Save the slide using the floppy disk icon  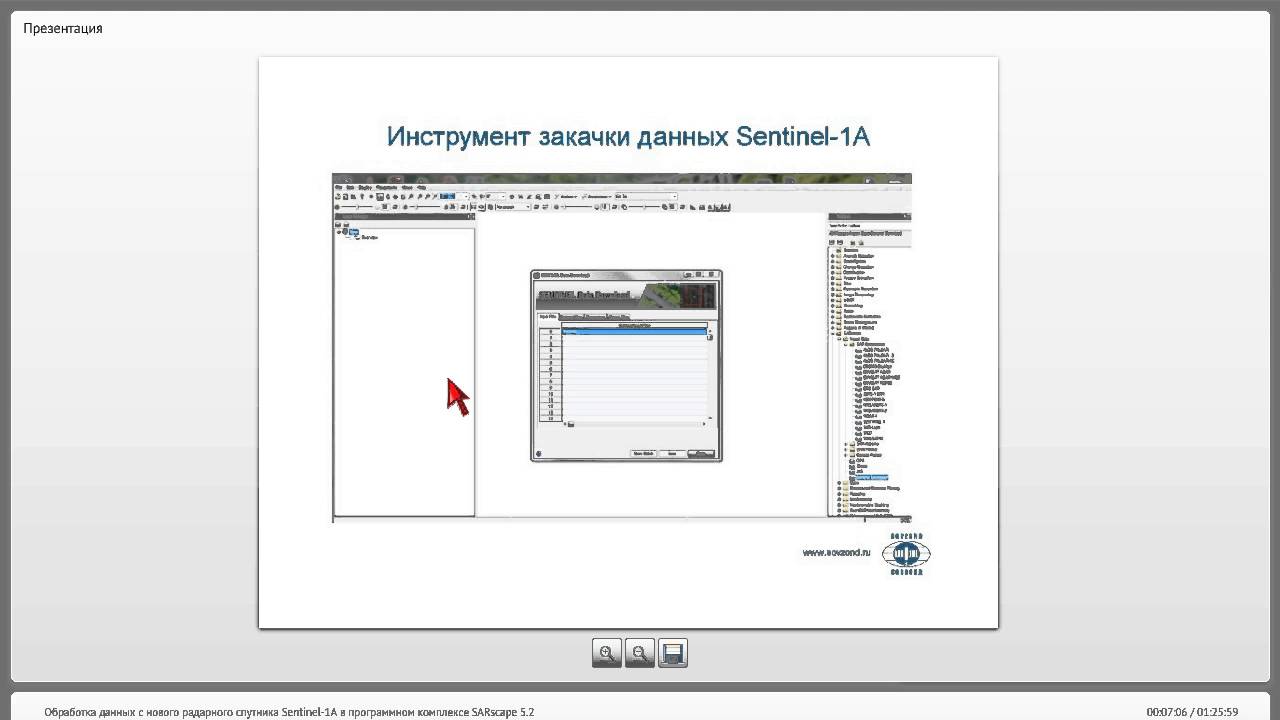(x=673, y=653)
